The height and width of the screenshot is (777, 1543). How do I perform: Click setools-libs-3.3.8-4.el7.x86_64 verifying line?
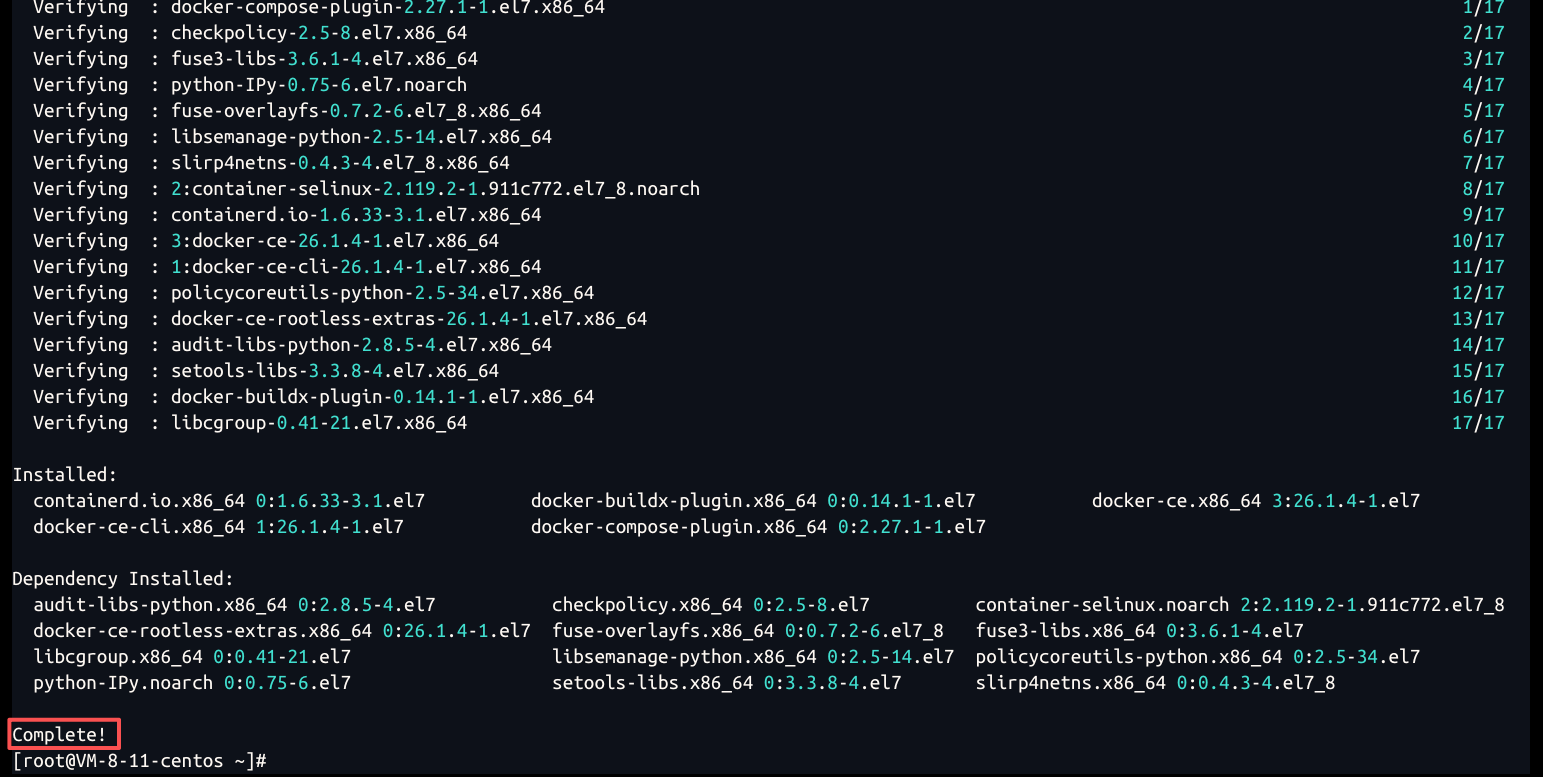click(x=768, y=370)
